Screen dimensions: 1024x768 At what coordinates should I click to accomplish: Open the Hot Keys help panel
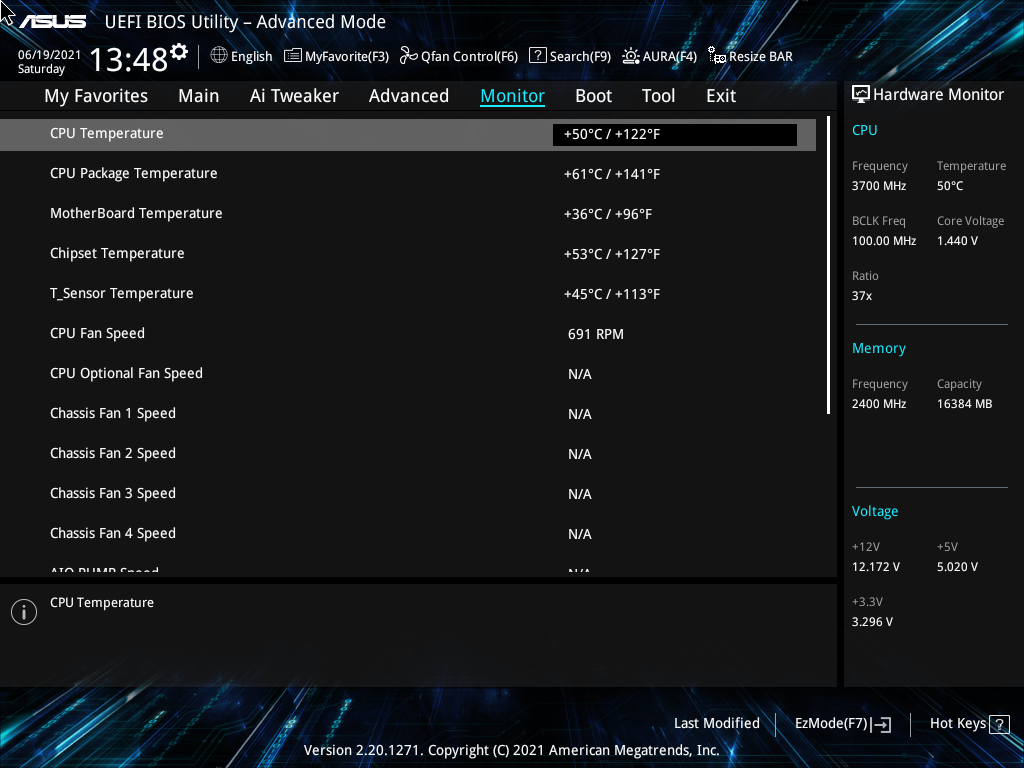[967, 723]
